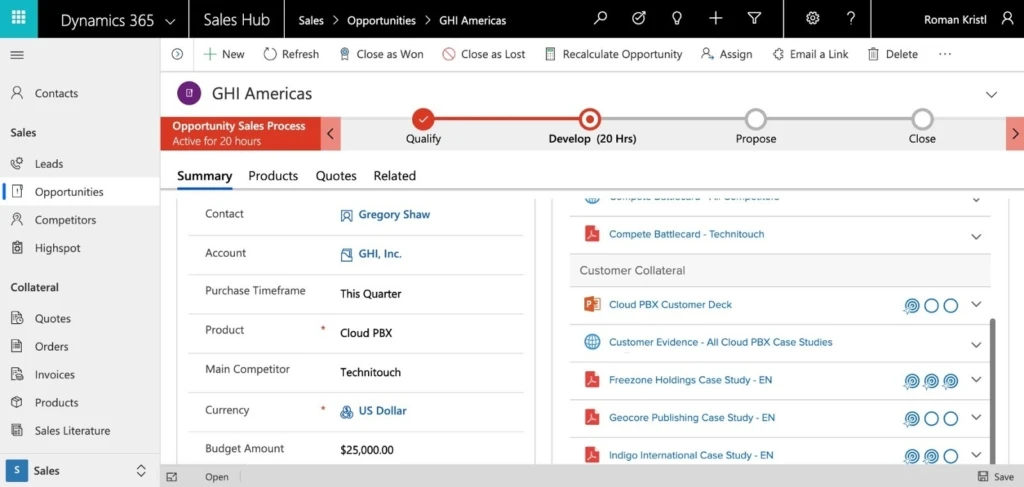This screenshot has width=1024, height=487.
Task: Click the popout icon in status bar
Action: tap(172, 477)
